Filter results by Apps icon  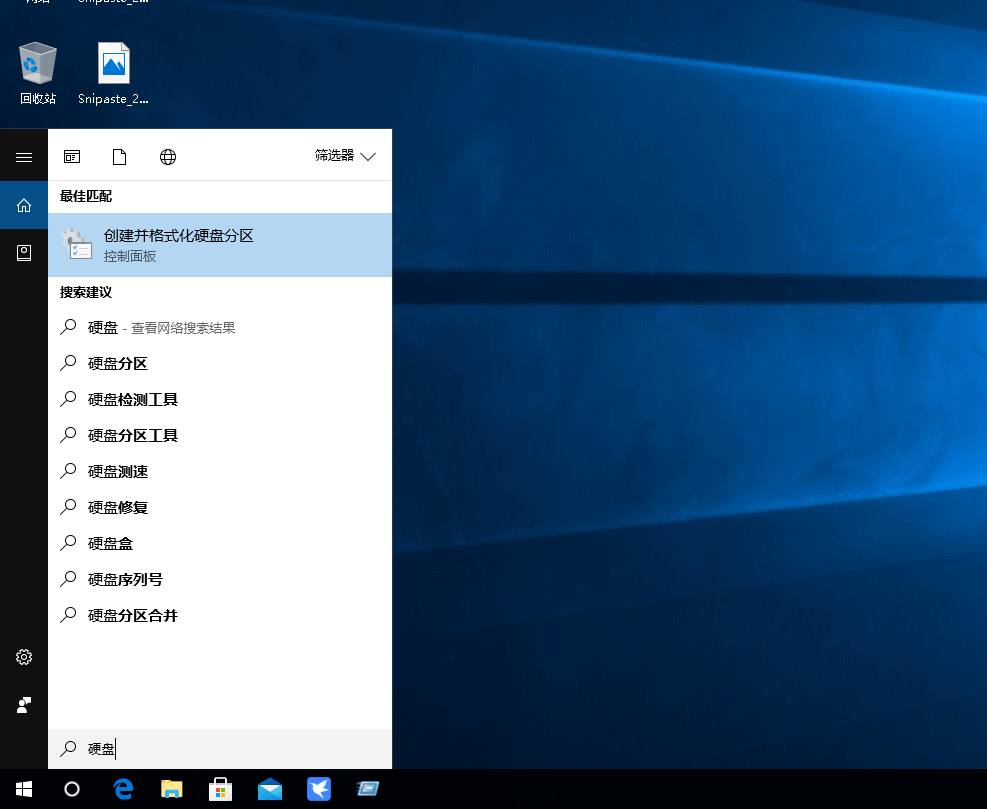tap(72, 157)
